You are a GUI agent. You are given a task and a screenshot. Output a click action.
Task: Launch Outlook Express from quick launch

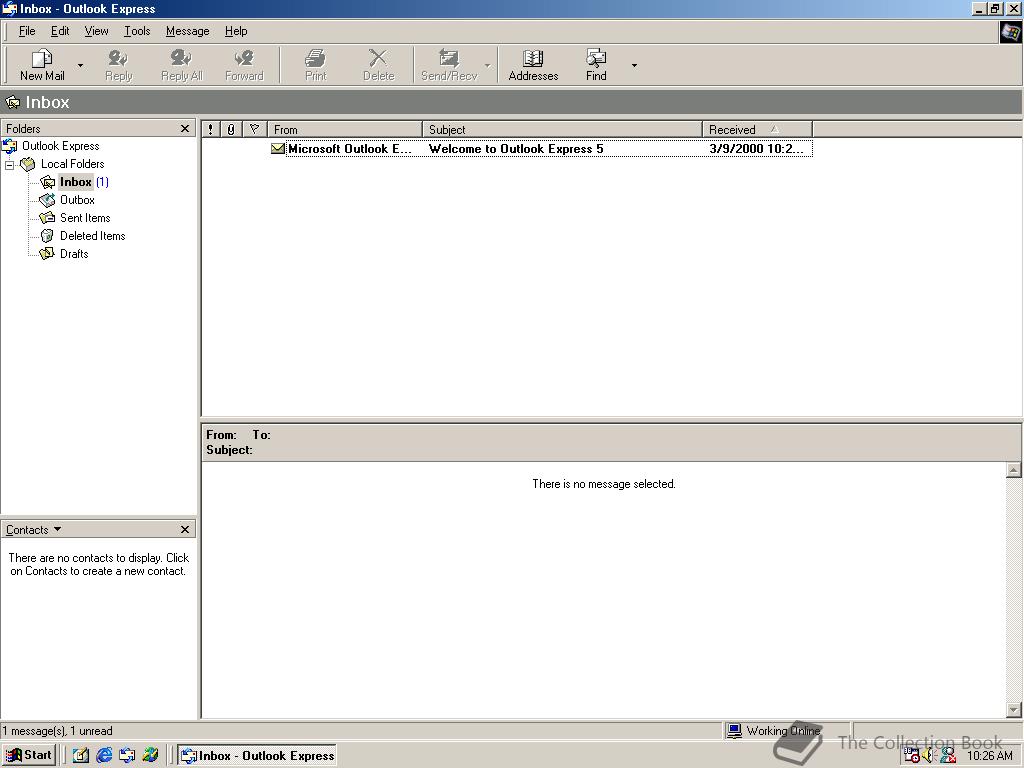tap(127, 755)
